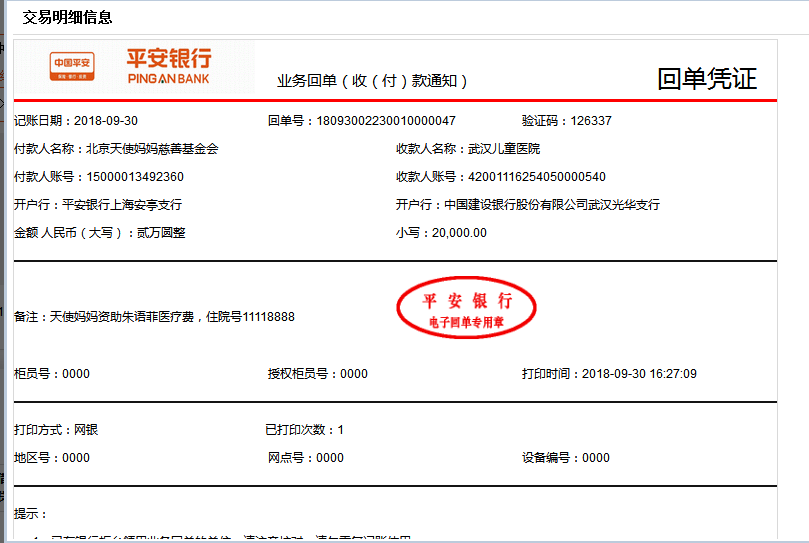Screen dimensions: 809x543
Task: Click 开户行 平安银行上海安亭支行
Action: point(98,204)
